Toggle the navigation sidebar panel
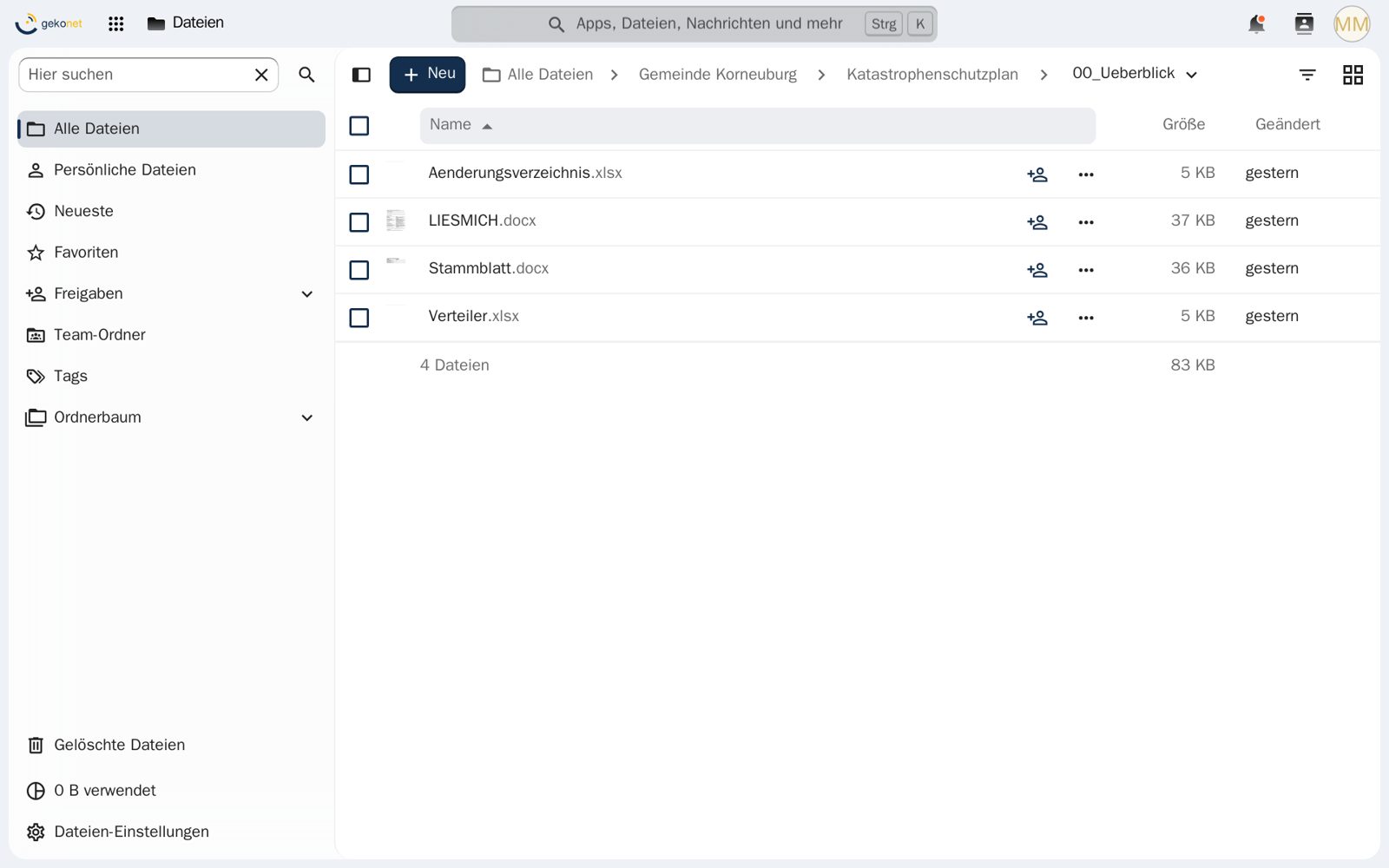This screenshot has width=1389, height=868. point(361,75)
